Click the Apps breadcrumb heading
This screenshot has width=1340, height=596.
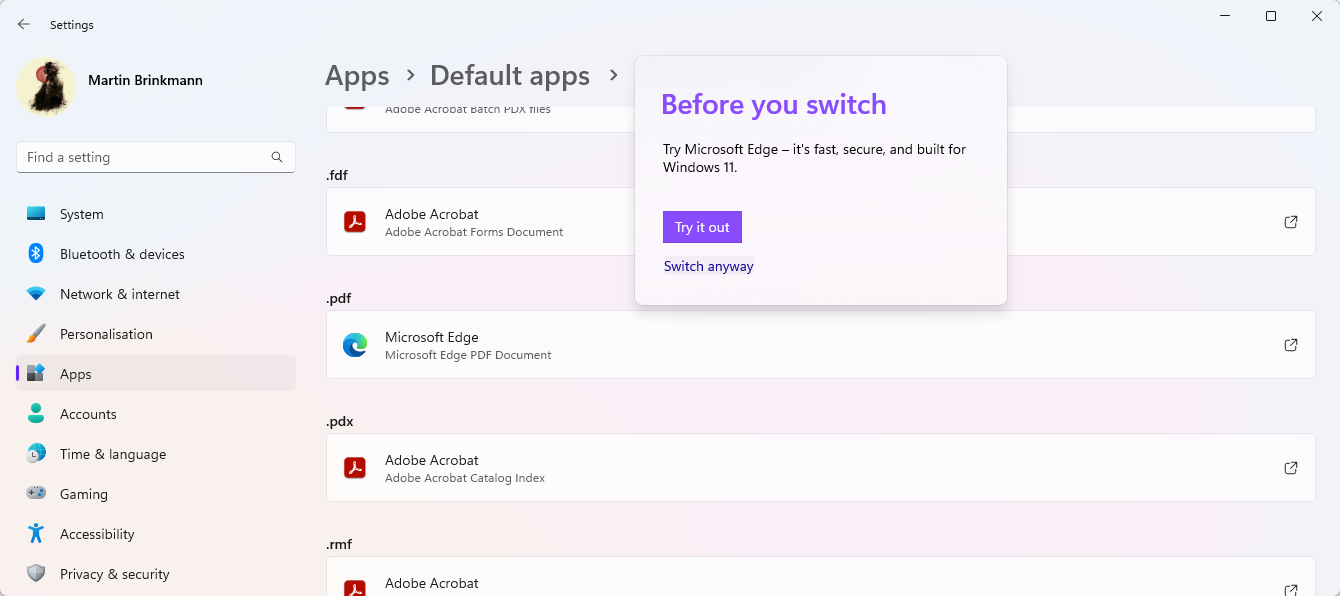coord(357,76)
